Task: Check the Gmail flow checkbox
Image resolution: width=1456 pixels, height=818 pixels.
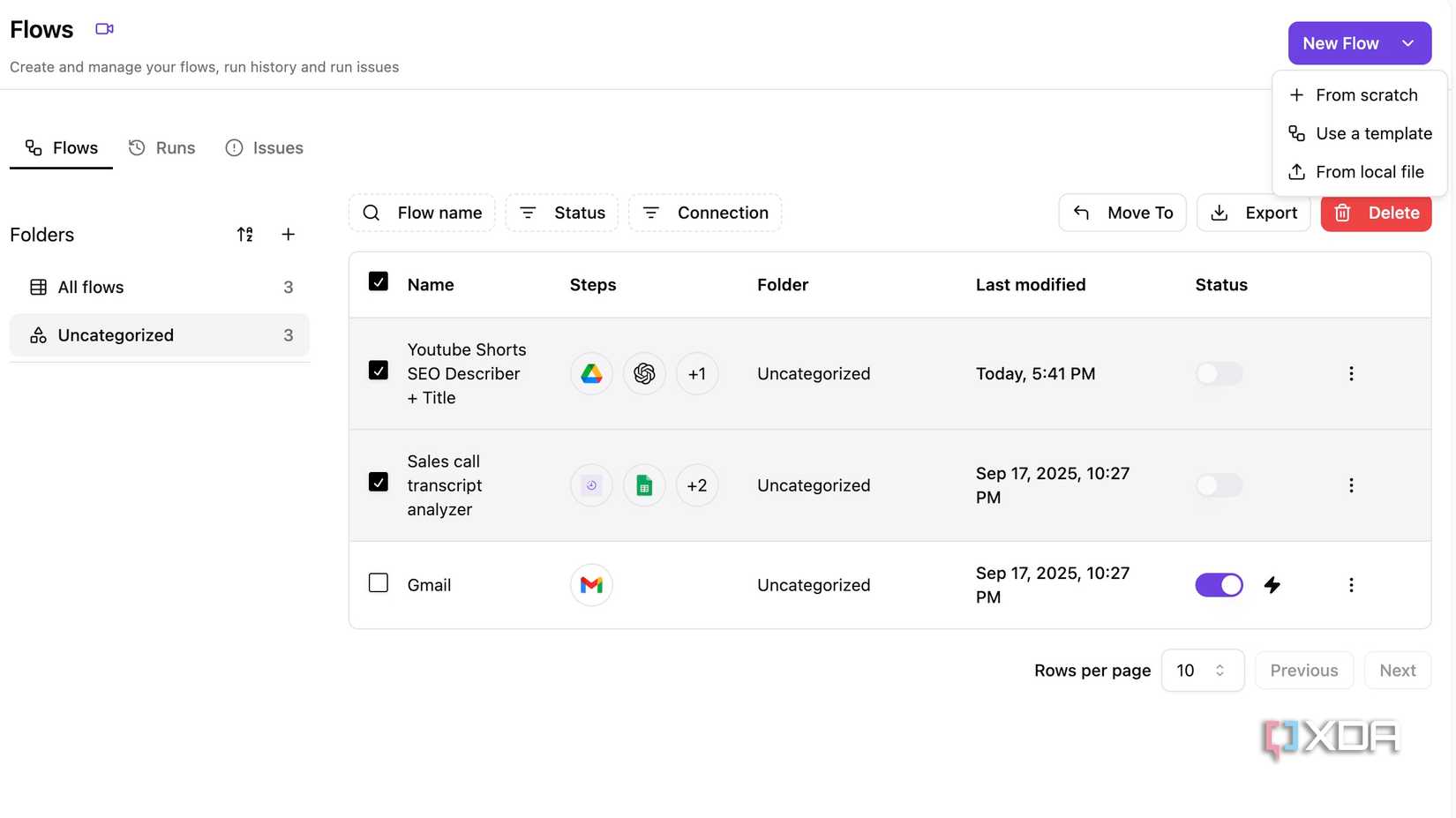Action: (378, 582)
